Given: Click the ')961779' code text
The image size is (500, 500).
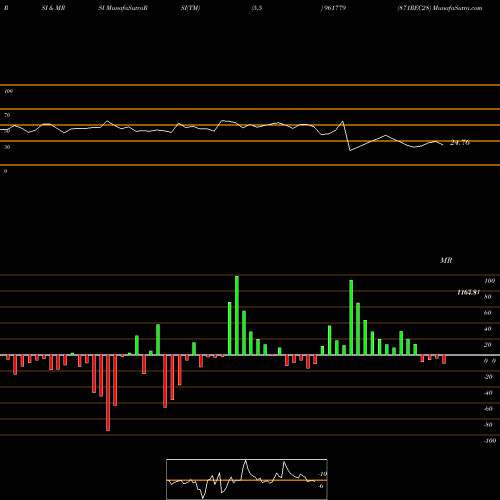Looking at the screenshot, I should coord(333,8).
